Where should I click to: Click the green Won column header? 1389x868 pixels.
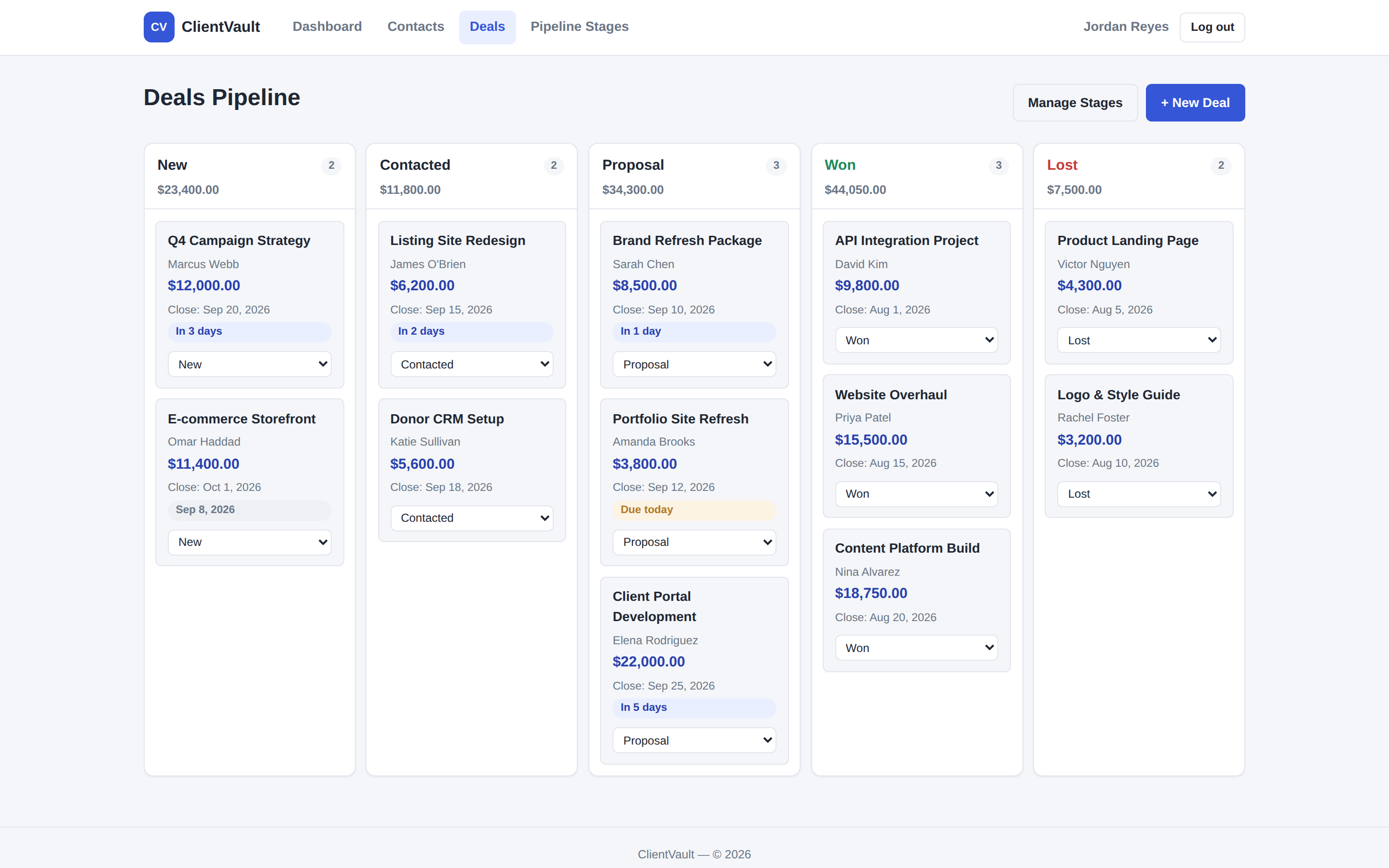(x=840, y=165)
